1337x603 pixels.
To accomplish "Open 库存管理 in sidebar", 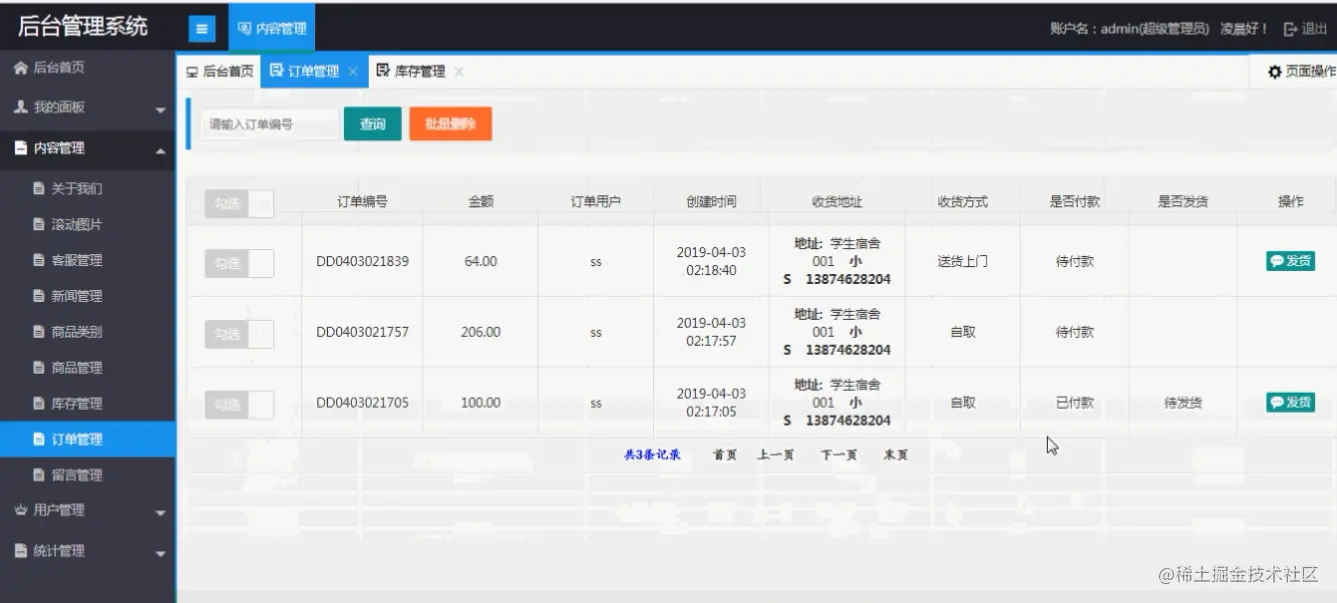I will click(x=88, y=403).
